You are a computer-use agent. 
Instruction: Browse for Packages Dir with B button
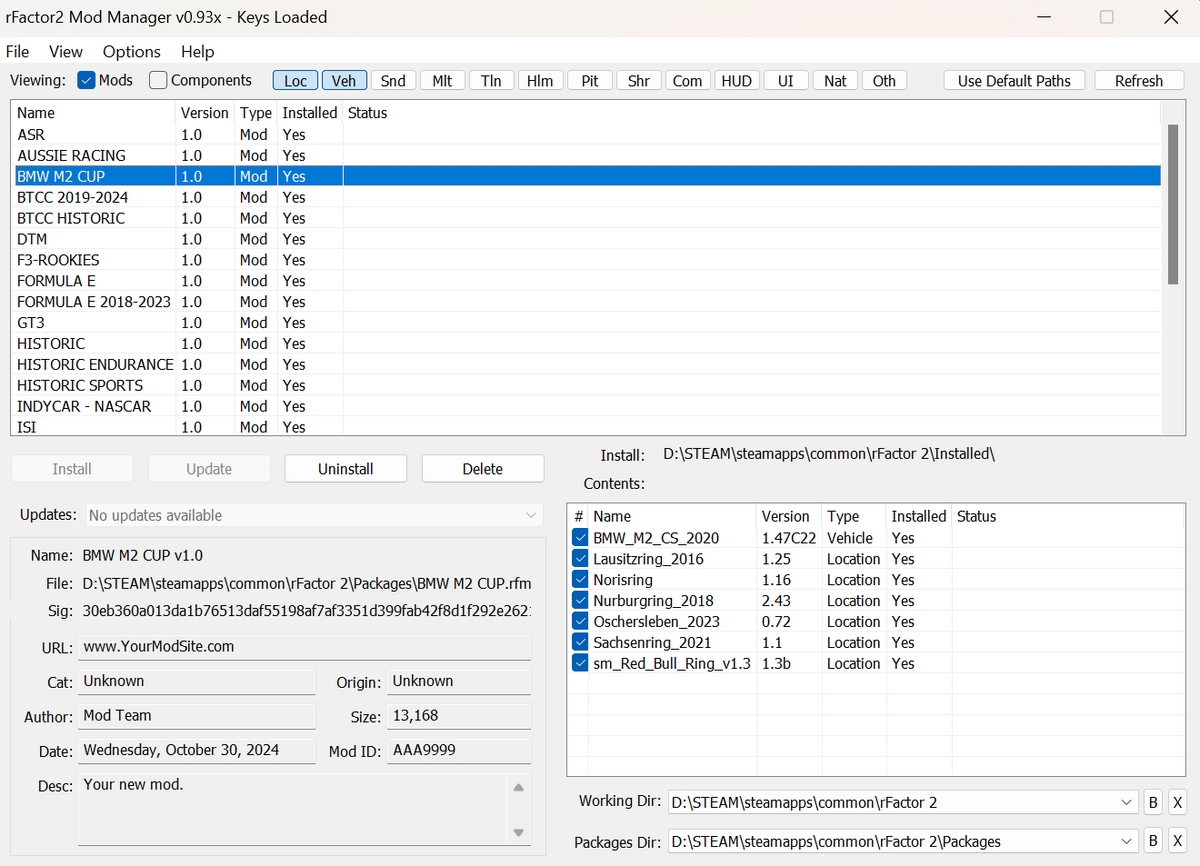pyautogui.click(x=1153, y=841)
